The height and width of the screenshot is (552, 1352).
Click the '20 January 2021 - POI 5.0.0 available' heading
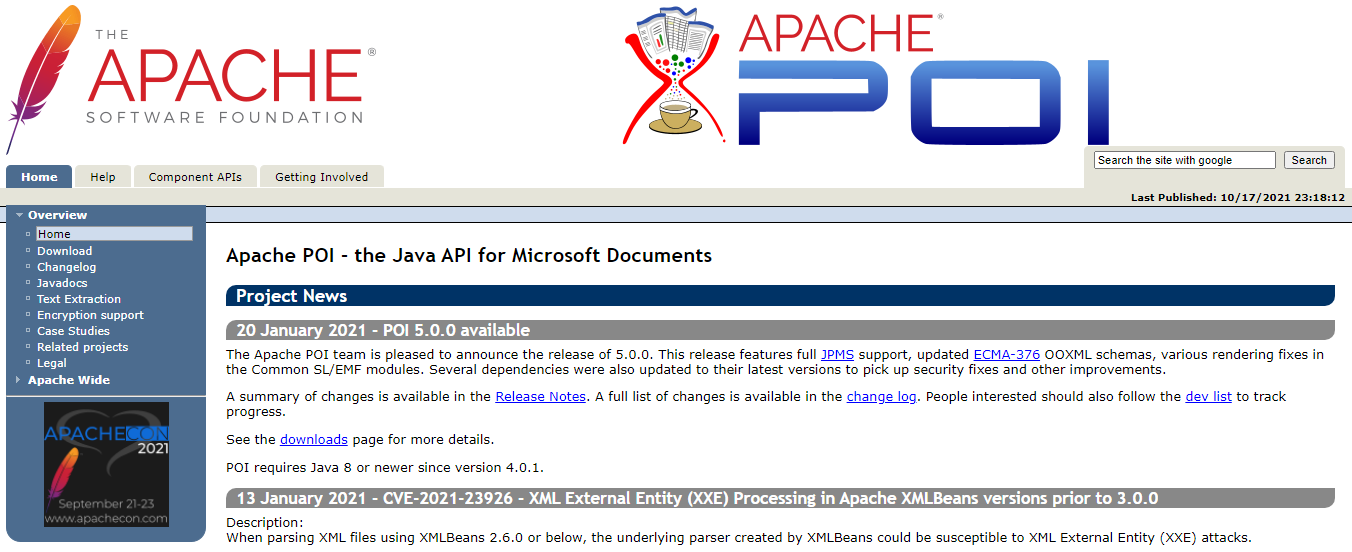pyautogui.click(x=780, y=330)
